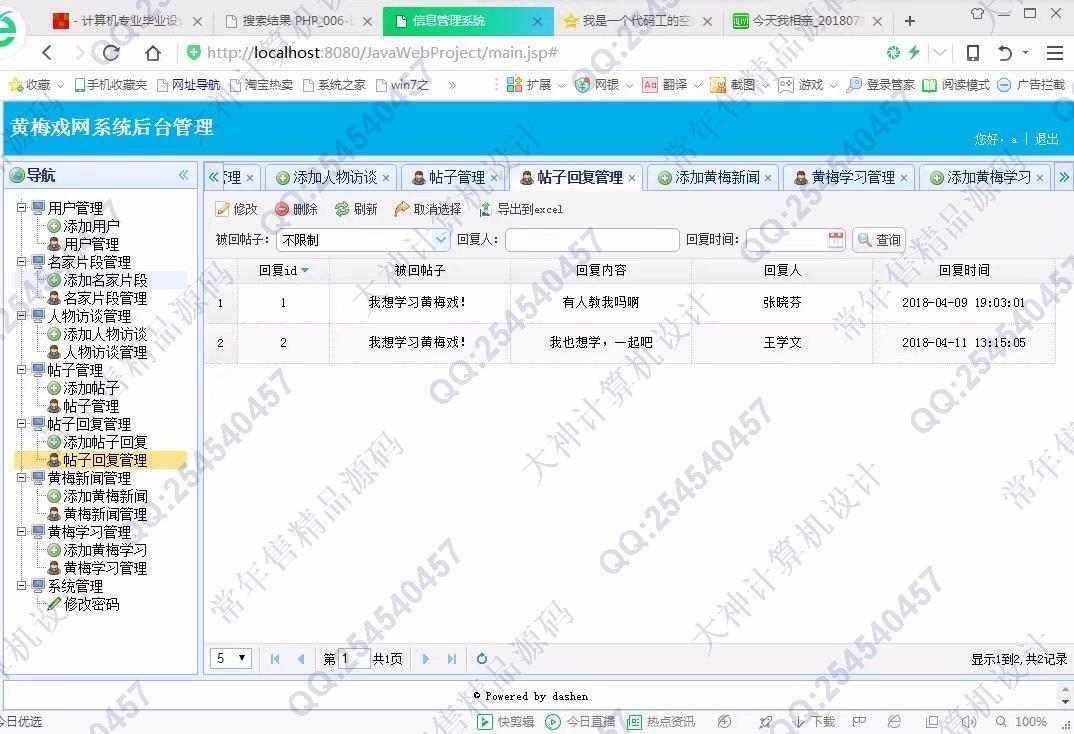
Task: Collapse the 帖子管理 tree node
Action: (x=22, y=370)
